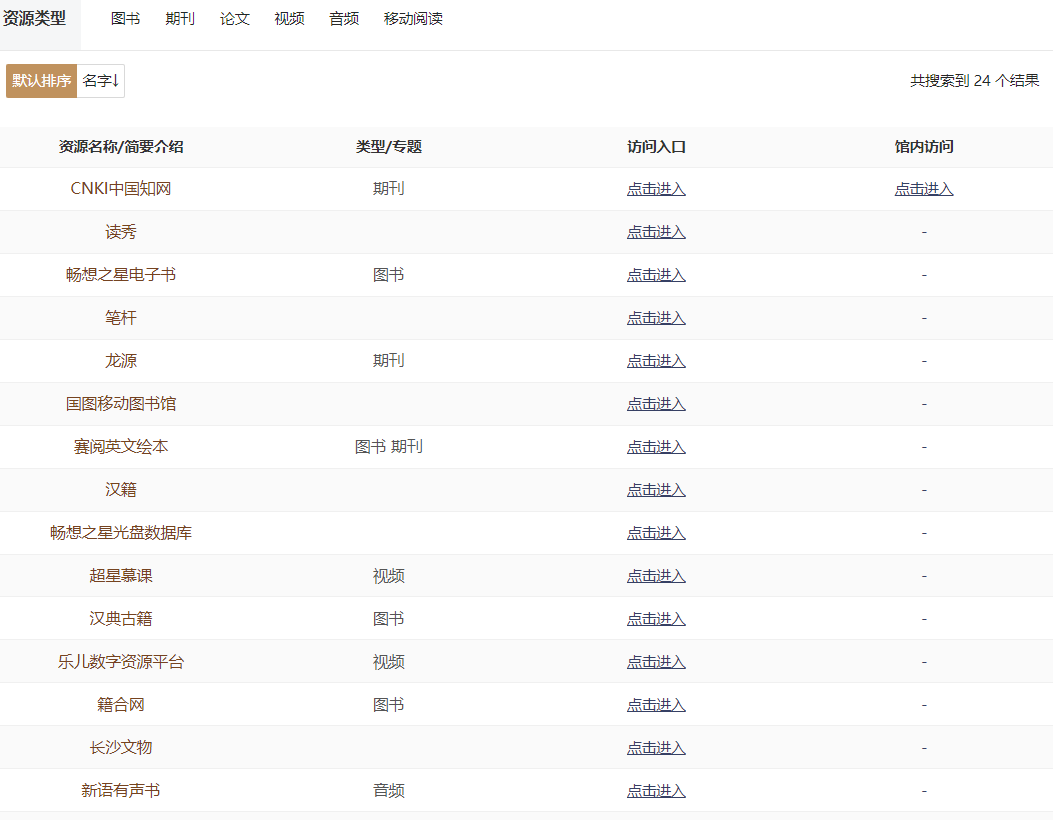The height and width of the screenshot is (820, 1053).
Task: Click 点击进入 access link for 国图移动图书馆
Action: pos(656,404)
